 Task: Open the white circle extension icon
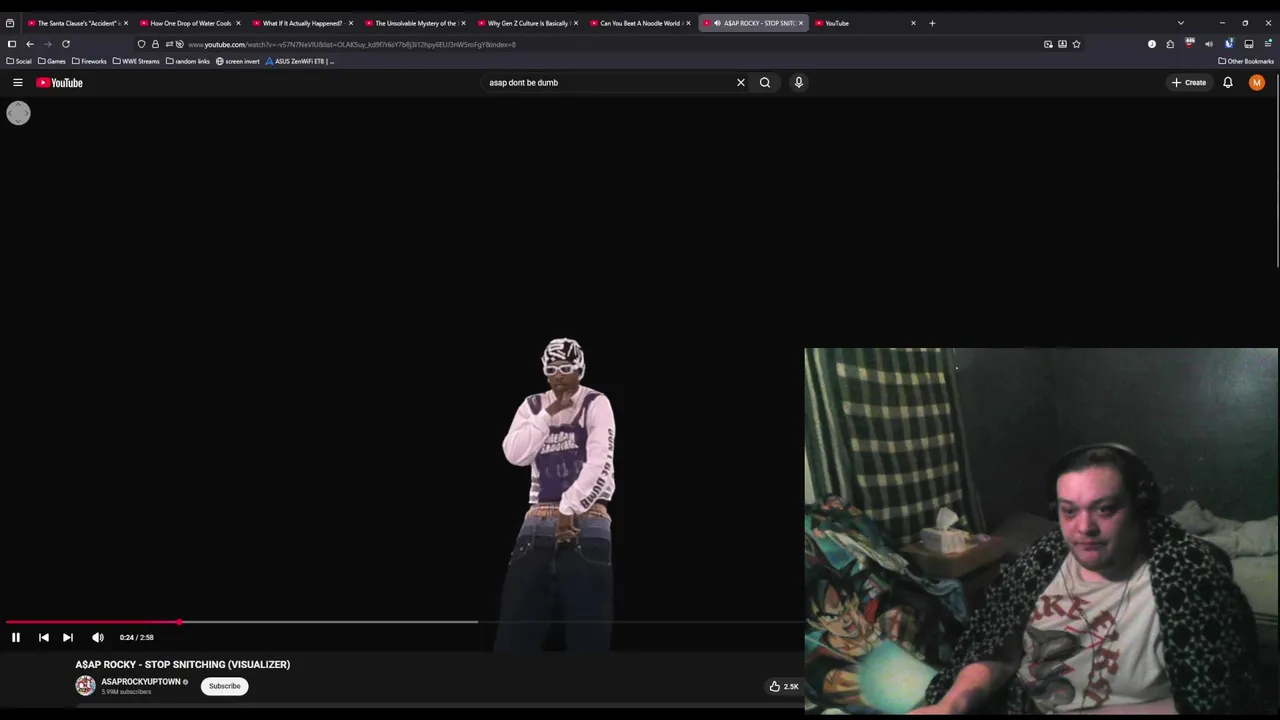(1152, 44)
